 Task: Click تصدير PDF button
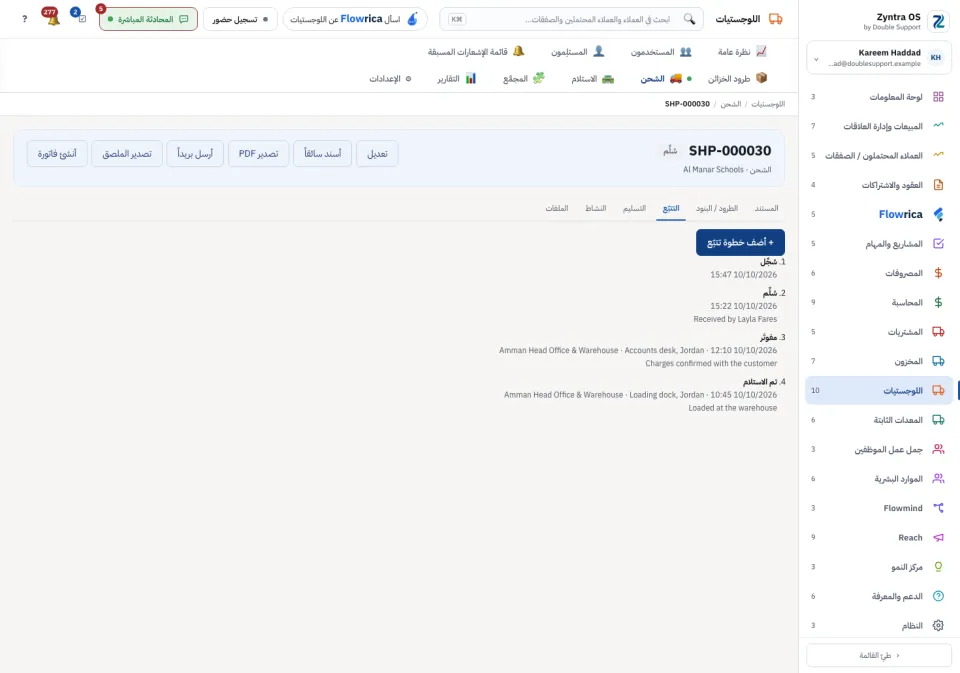pyautogui.click(x=258, y=154)
